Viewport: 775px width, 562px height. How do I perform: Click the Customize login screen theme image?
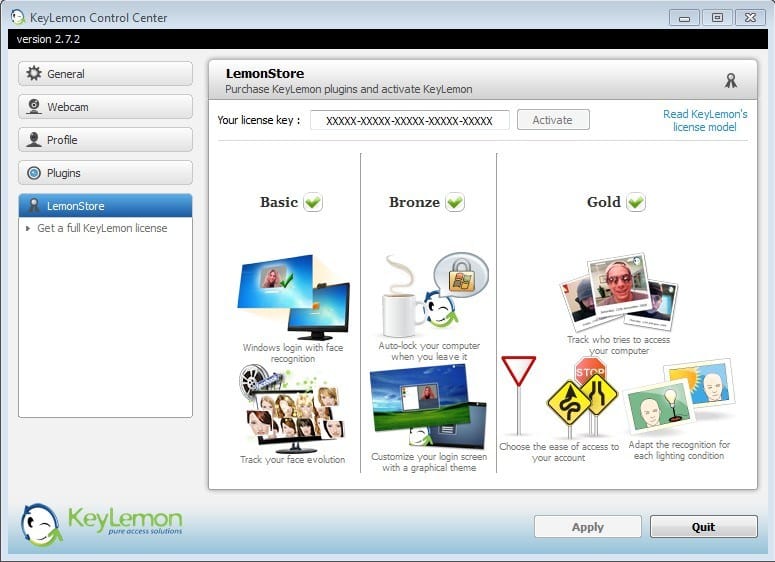[428, 406]
